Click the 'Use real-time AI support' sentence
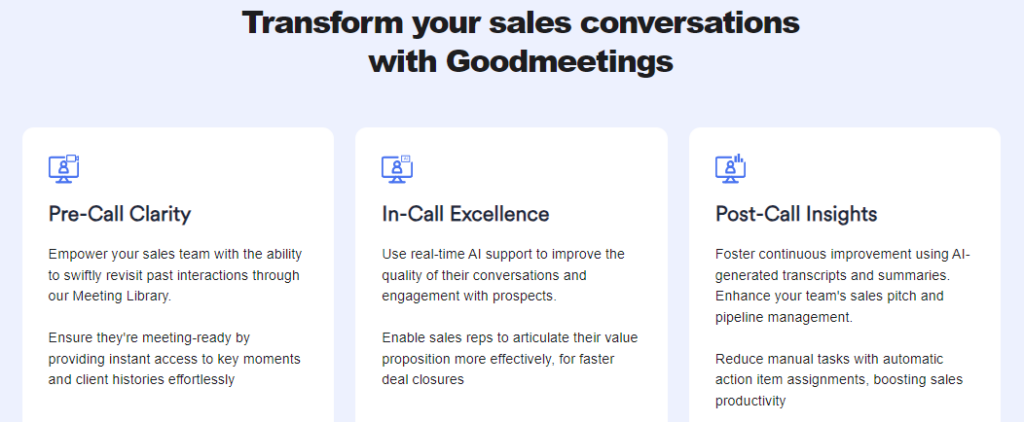 click(502, 254)
